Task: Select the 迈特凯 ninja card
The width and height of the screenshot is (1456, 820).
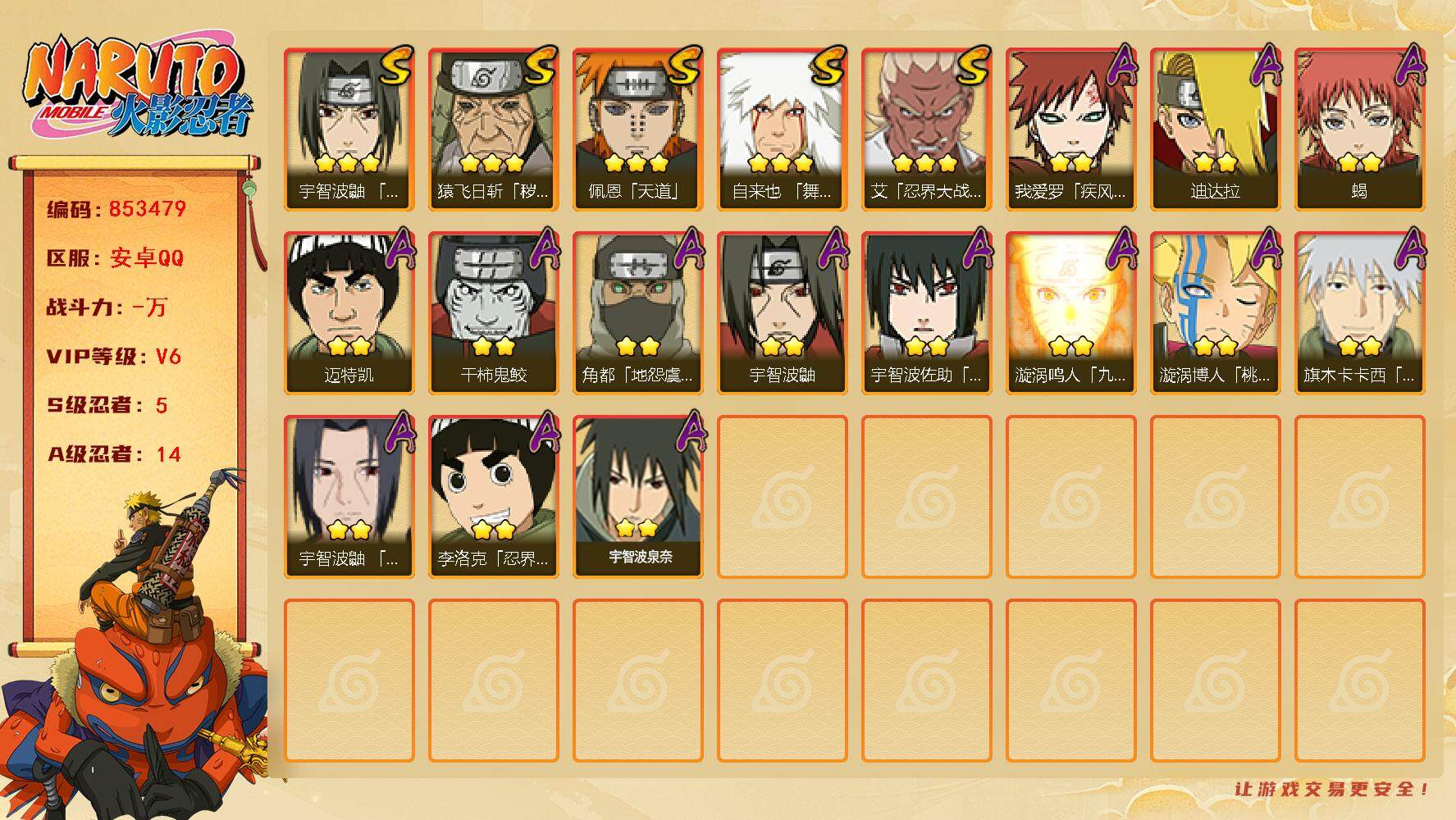Action: point(349,313)
